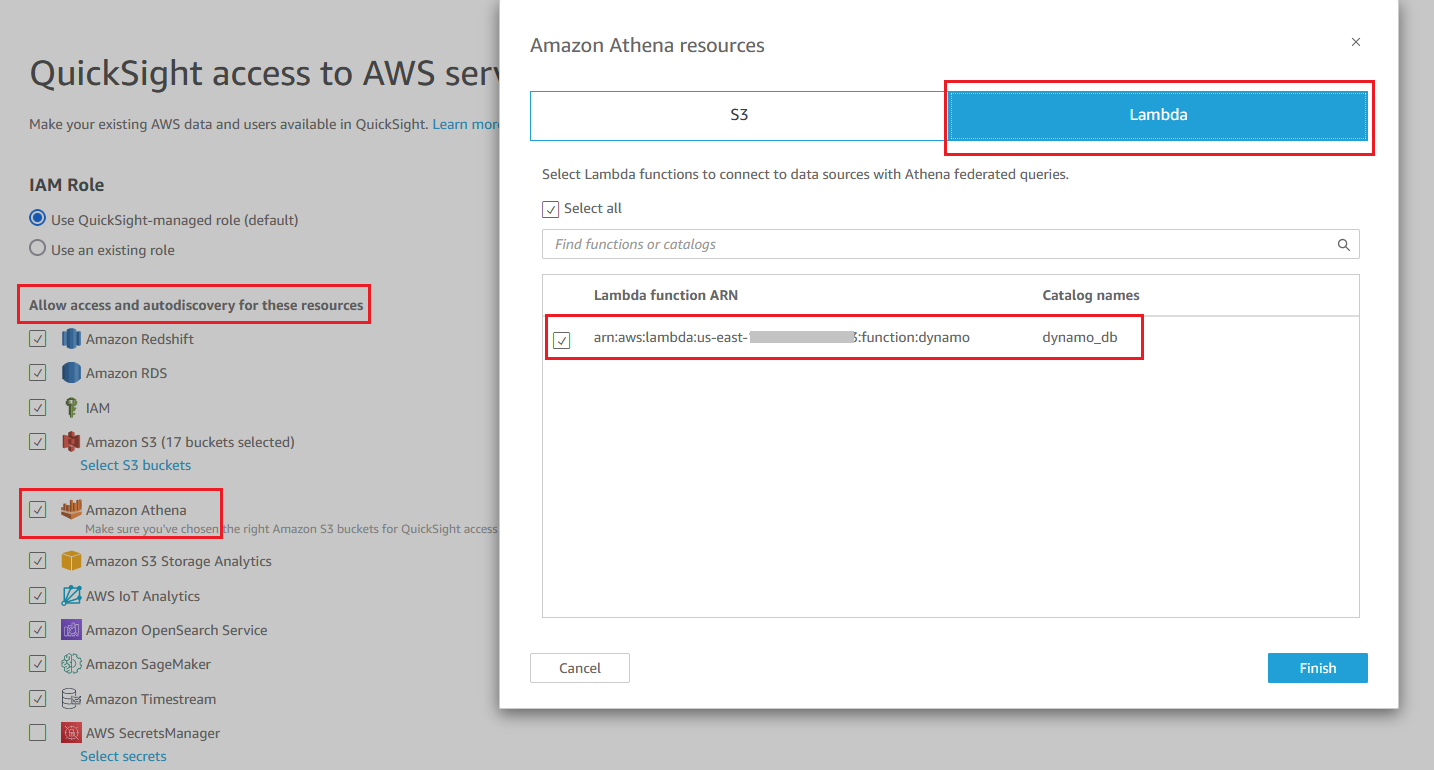Click the Amazon Athena resources dialog title

click(647, 45)
